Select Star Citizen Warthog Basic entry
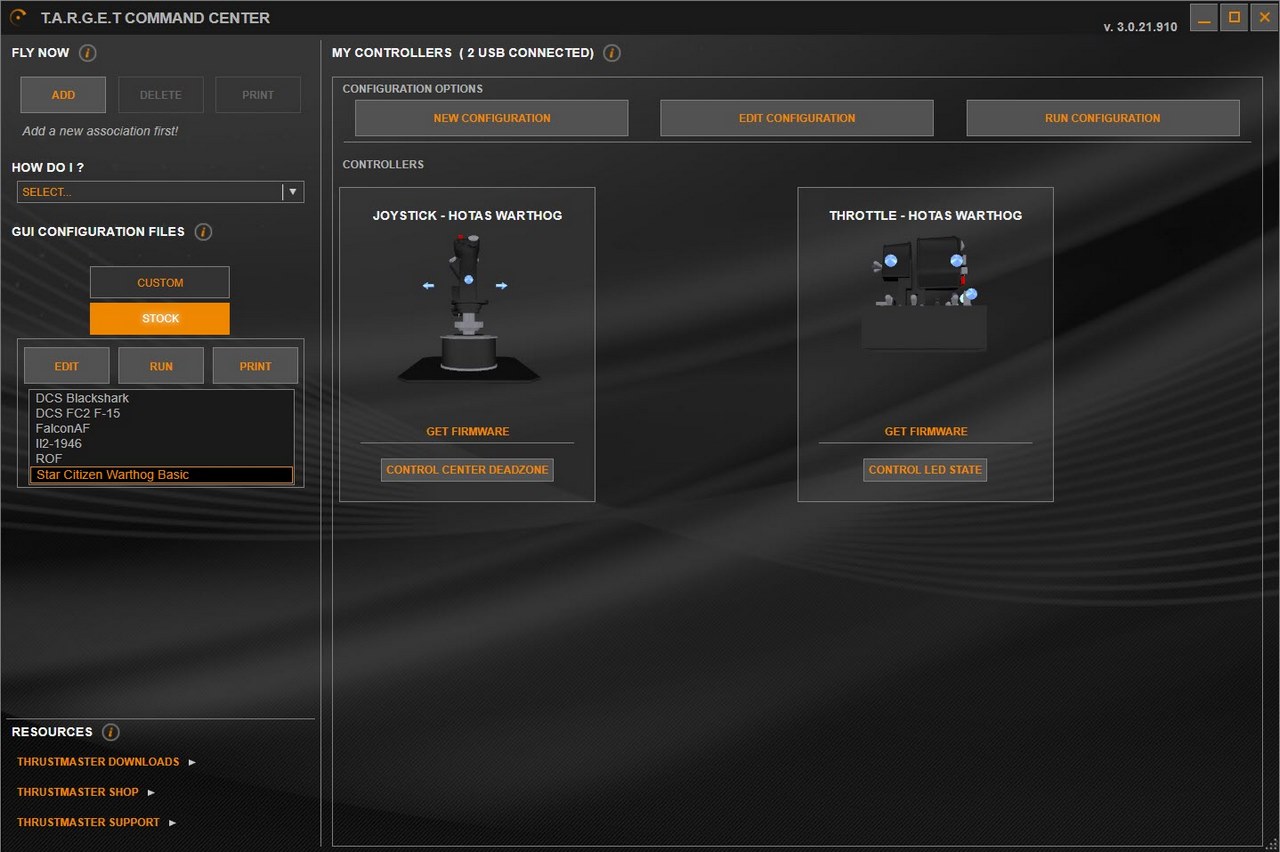Screen dimensions: 1280x852 [x=161, y=475]
